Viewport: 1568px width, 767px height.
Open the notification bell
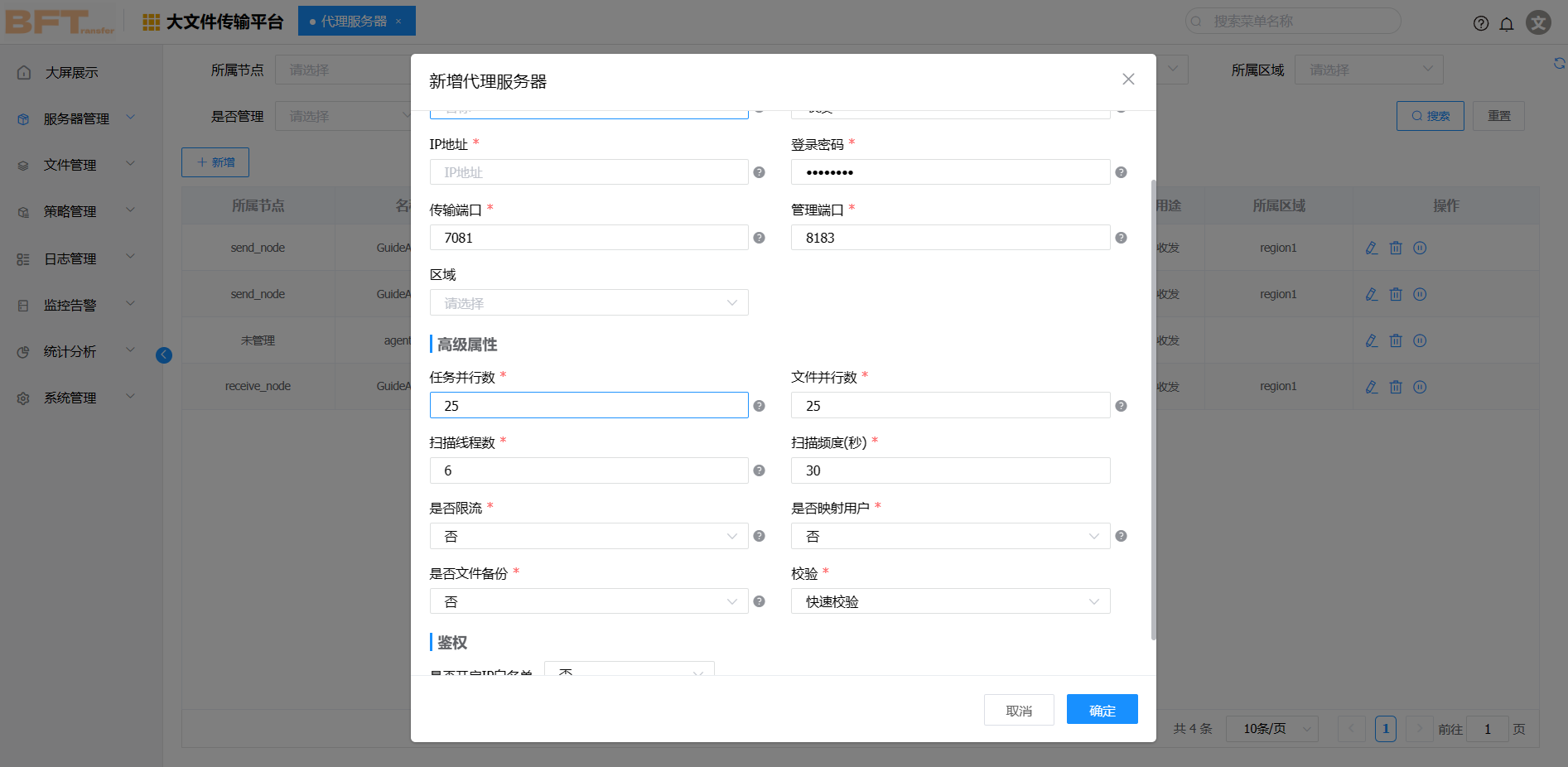coord(1507,23)
